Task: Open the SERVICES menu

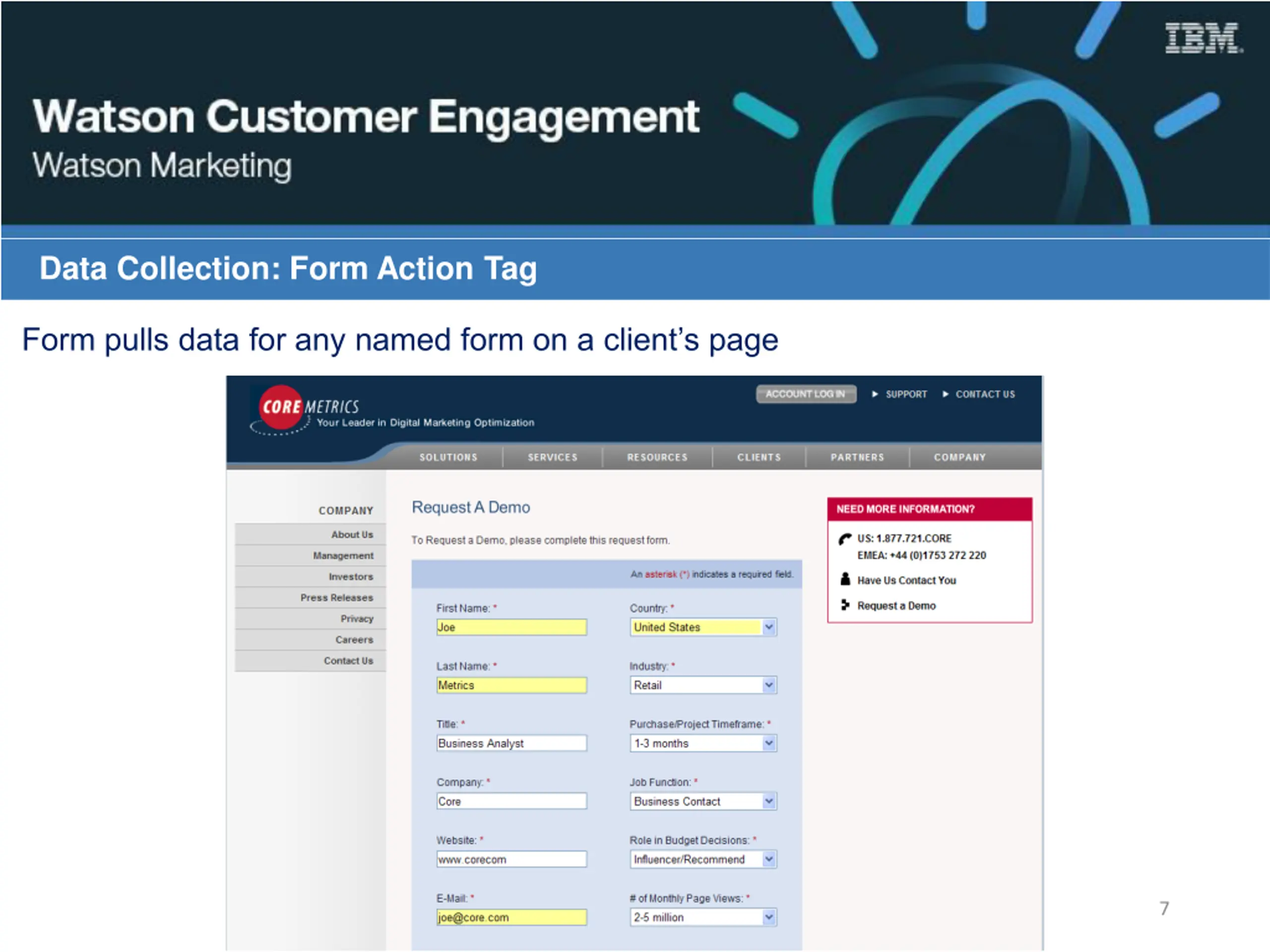Action: (553, 457)
